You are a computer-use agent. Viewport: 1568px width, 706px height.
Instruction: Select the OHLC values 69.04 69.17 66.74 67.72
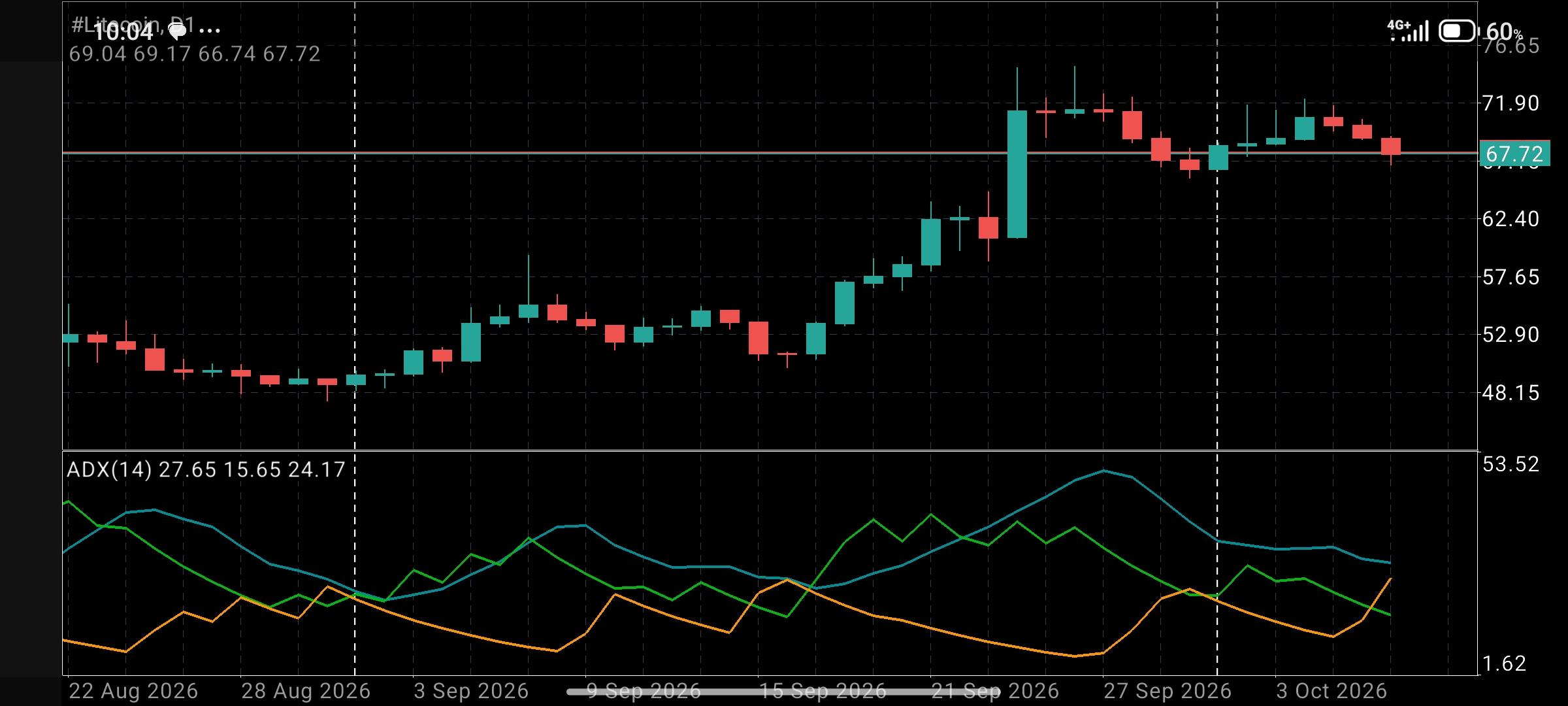195,54
